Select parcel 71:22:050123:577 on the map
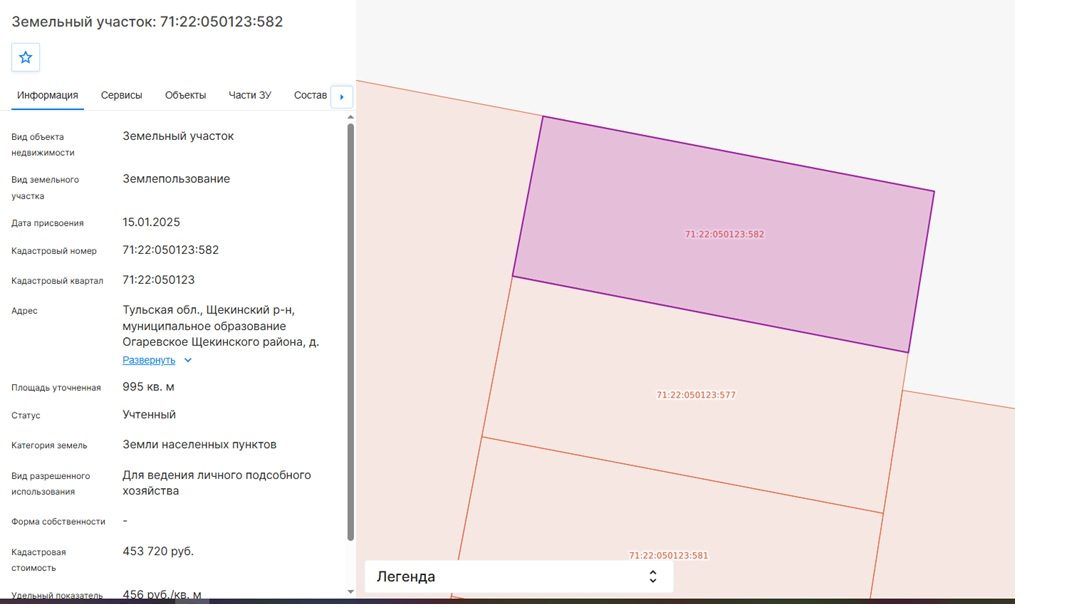The width and height of the screenshot is (1073, 610). [x=696, y=395]
